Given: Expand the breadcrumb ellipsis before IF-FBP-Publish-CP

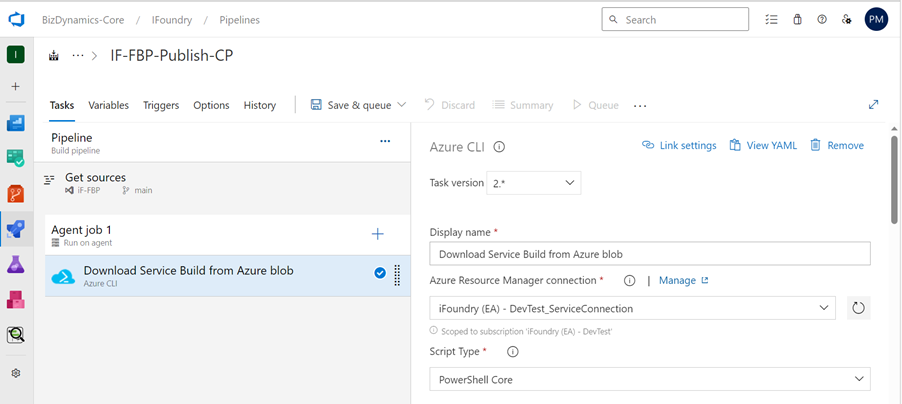Looking at the screenshot, I should pos(78,56).
